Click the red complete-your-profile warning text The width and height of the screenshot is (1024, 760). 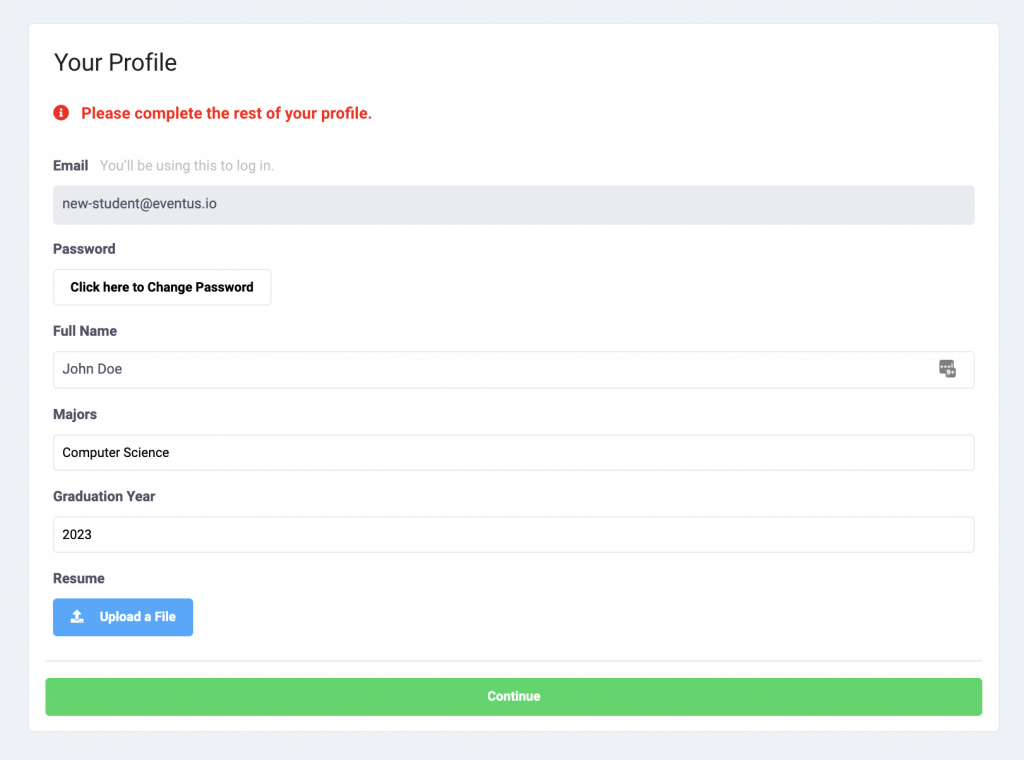click(x=227, y=113)
